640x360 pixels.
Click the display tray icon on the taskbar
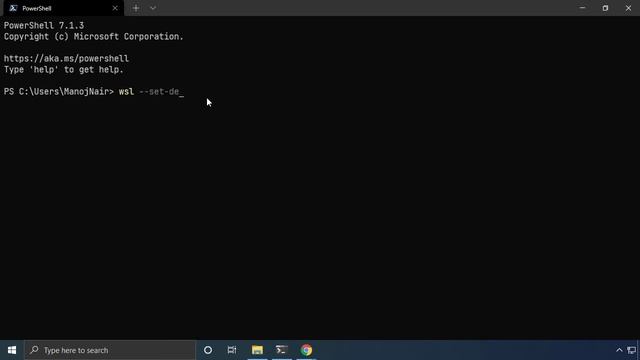(631, 350)
